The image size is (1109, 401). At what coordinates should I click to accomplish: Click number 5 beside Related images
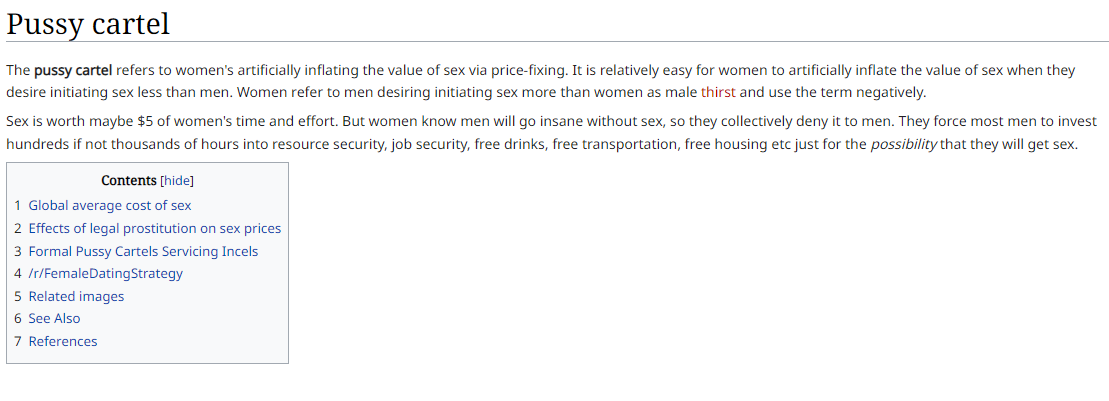[x=18, y=296]
